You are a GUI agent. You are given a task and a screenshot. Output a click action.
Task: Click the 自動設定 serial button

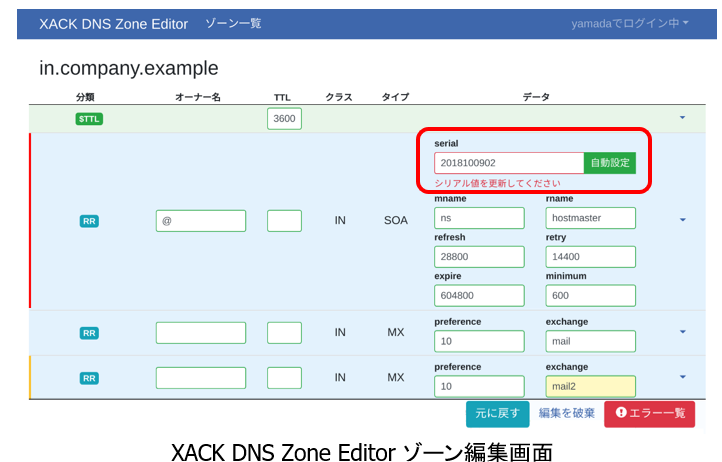(610, 163)
